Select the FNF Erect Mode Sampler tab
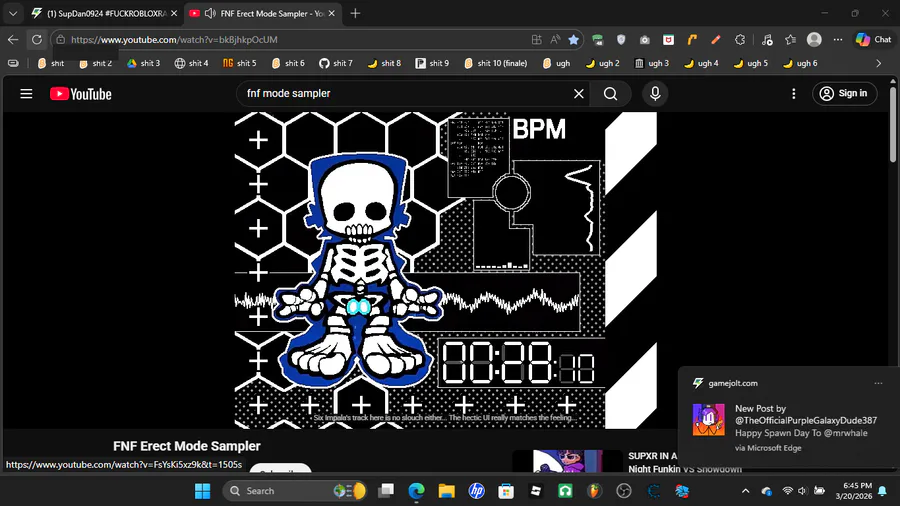This screenshot has height=506, width=900. 265,13
